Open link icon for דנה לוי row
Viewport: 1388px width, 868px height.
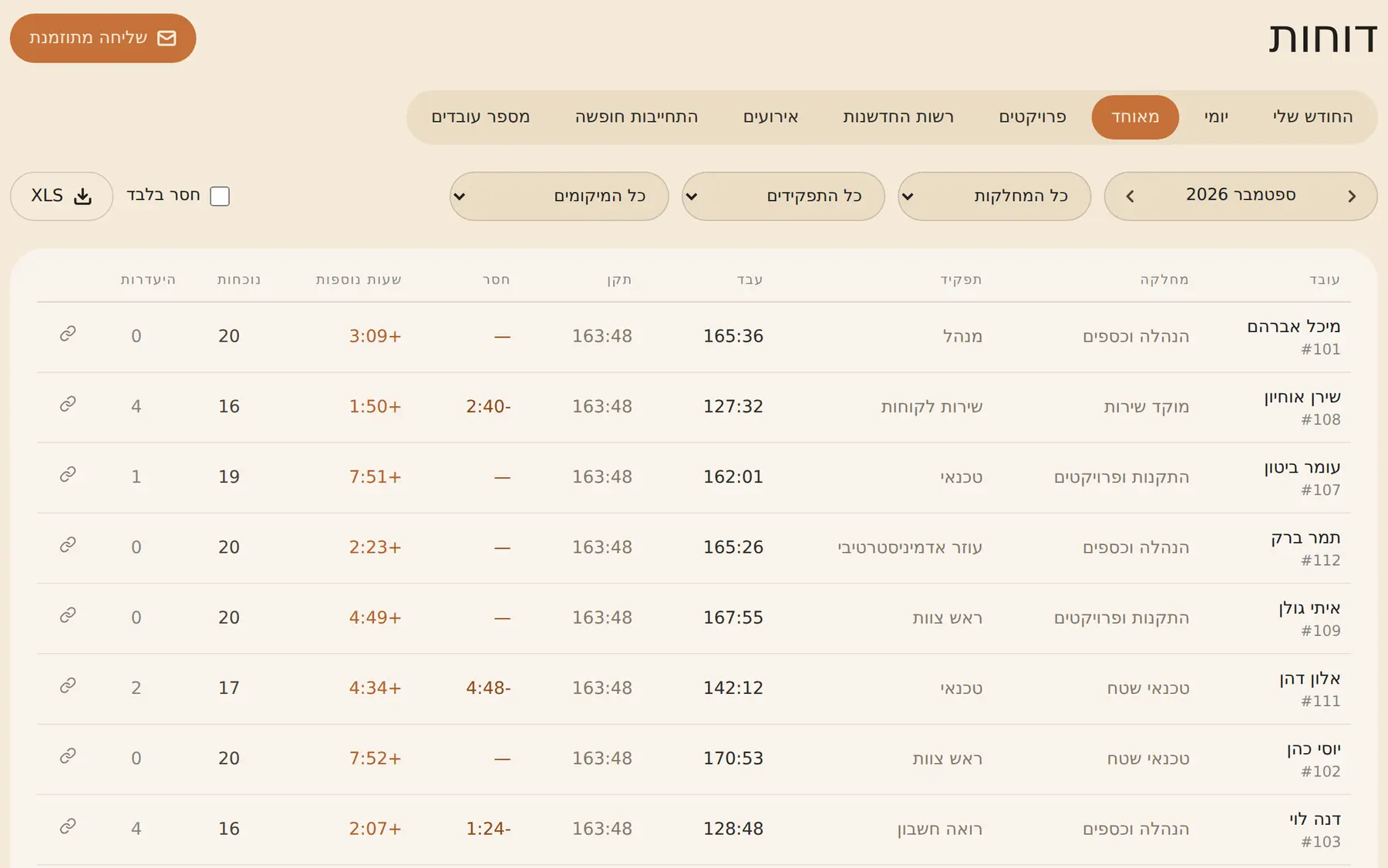pos(68,826)
